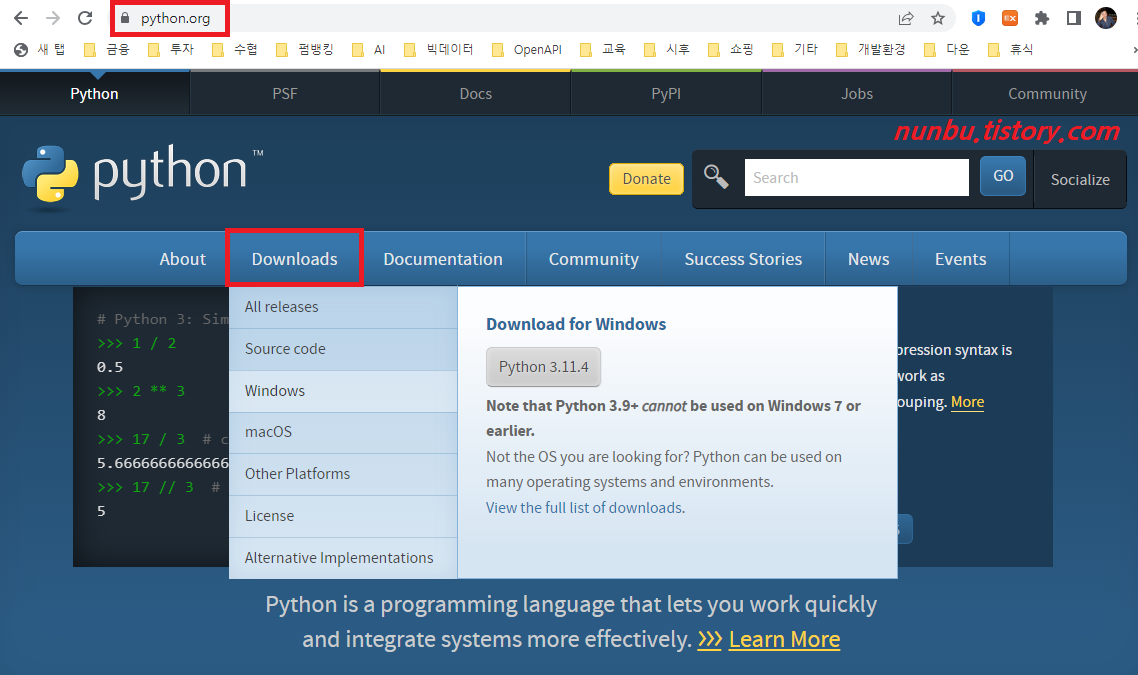Open the About navigation menu
The height and width of the screenshot is (675, 1138).
183,259
